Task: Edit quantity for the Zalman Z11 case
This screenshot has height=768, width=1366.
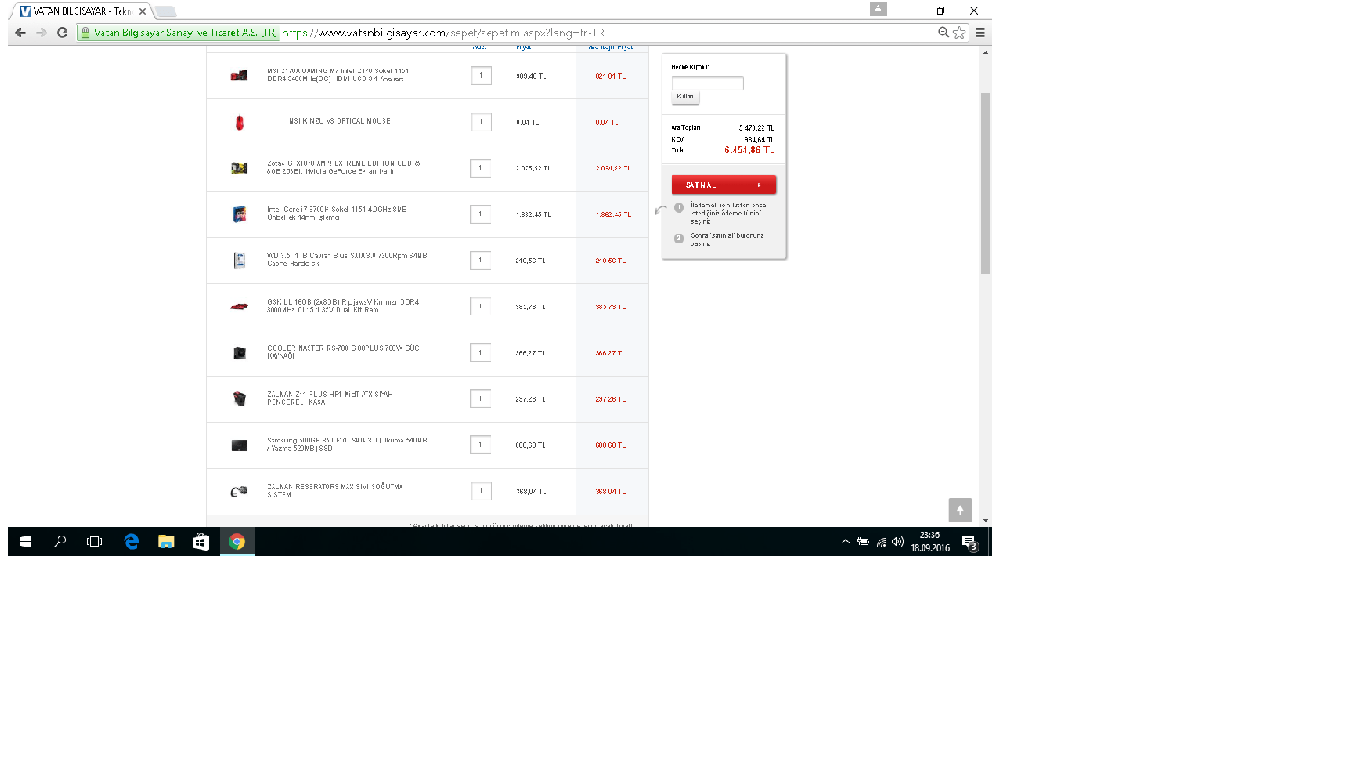Action: pos(481,399)
